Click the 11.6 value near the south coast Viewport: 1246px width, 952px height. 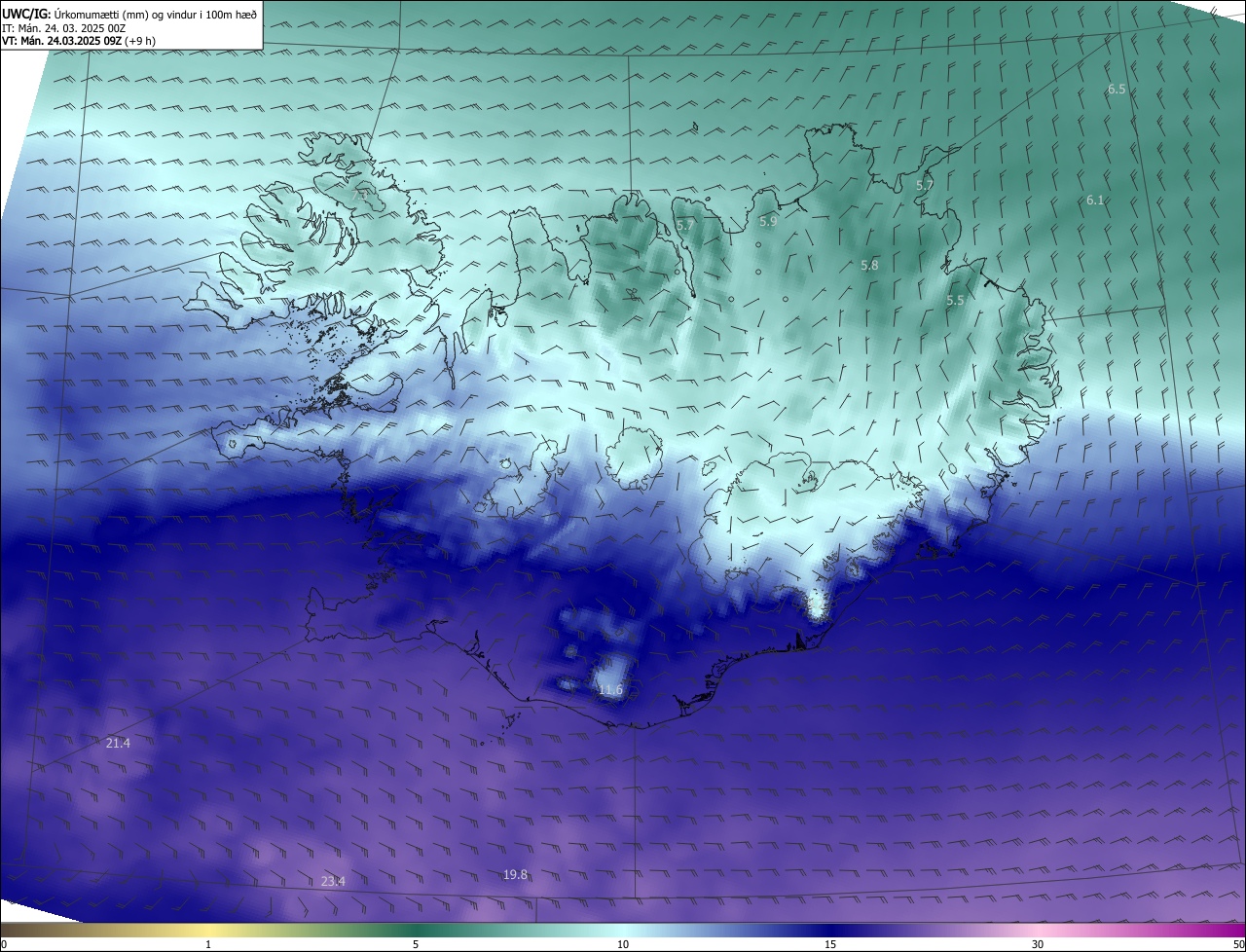610,690
